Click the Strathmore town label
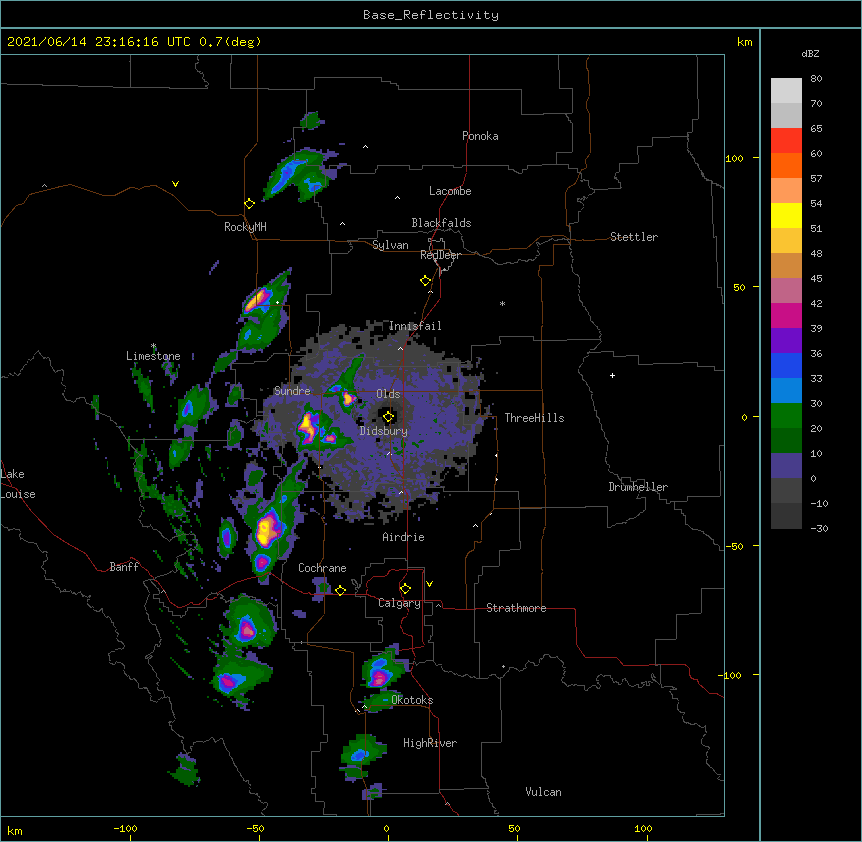The image size is (862, 842). pos(516,608)
